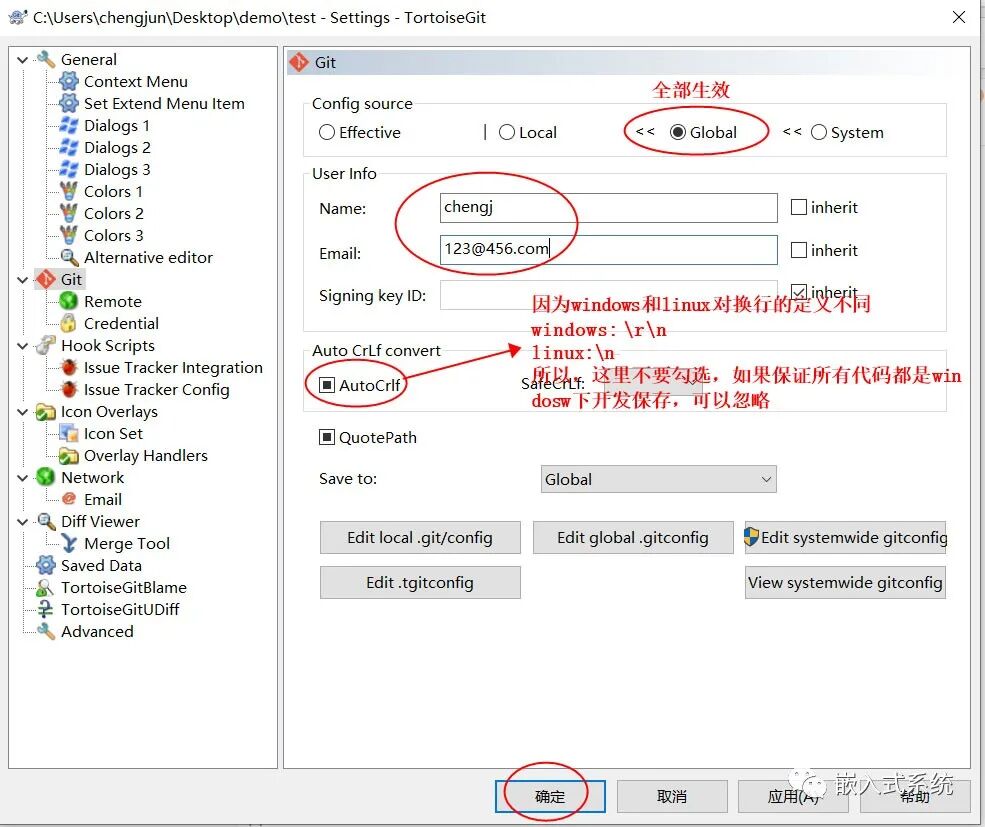Click the Icon Overlays folder icon
Screen dimensions: 985x827
[46, 412]
